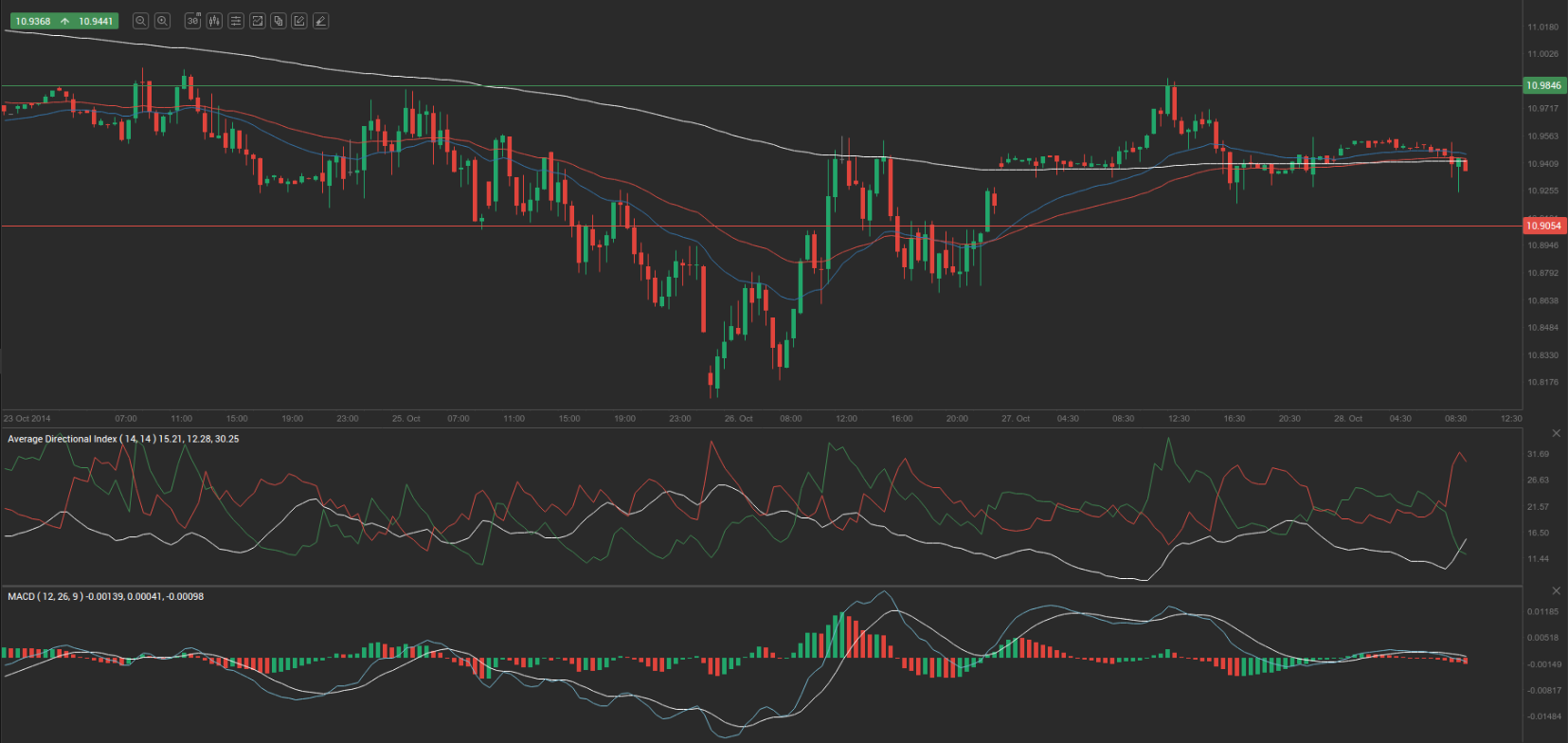The width and height of the screenshot is (1568, 743).
Task: Close the Average Directional Index panel
Action: point(1556,433)
